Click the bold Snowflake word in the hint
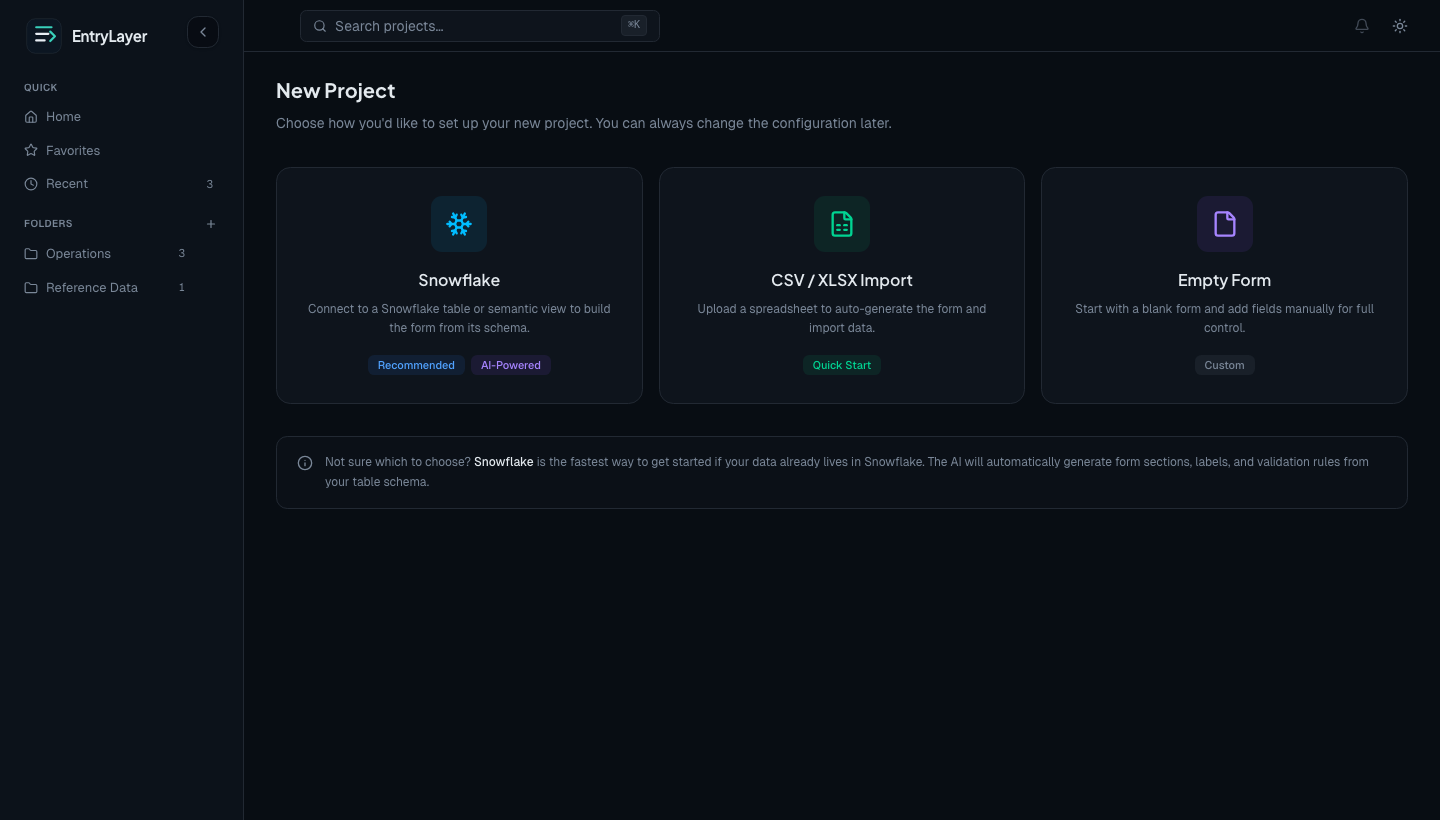 (504, 462)
